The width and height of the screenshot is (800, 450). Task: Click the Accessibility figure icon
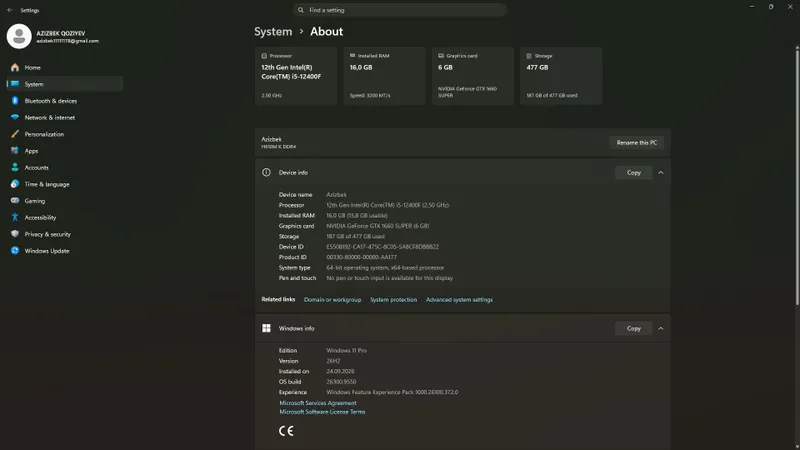click(15, 217)
